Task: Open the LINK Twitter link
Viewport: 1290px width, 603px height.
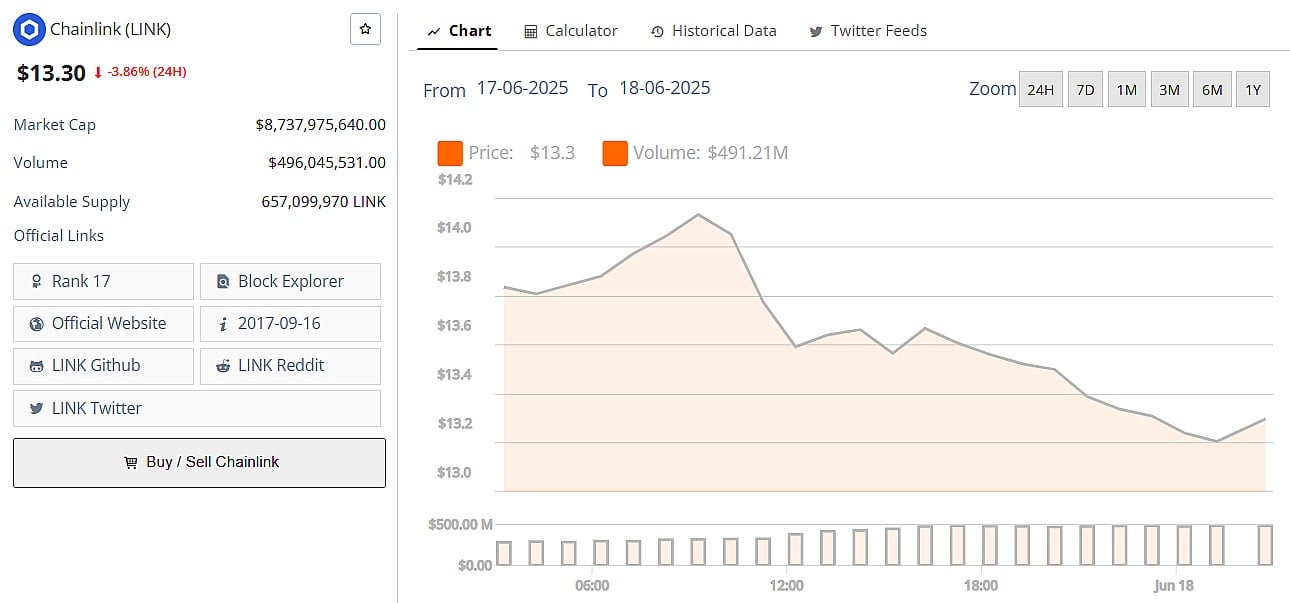Action: [x=197, y=408]
